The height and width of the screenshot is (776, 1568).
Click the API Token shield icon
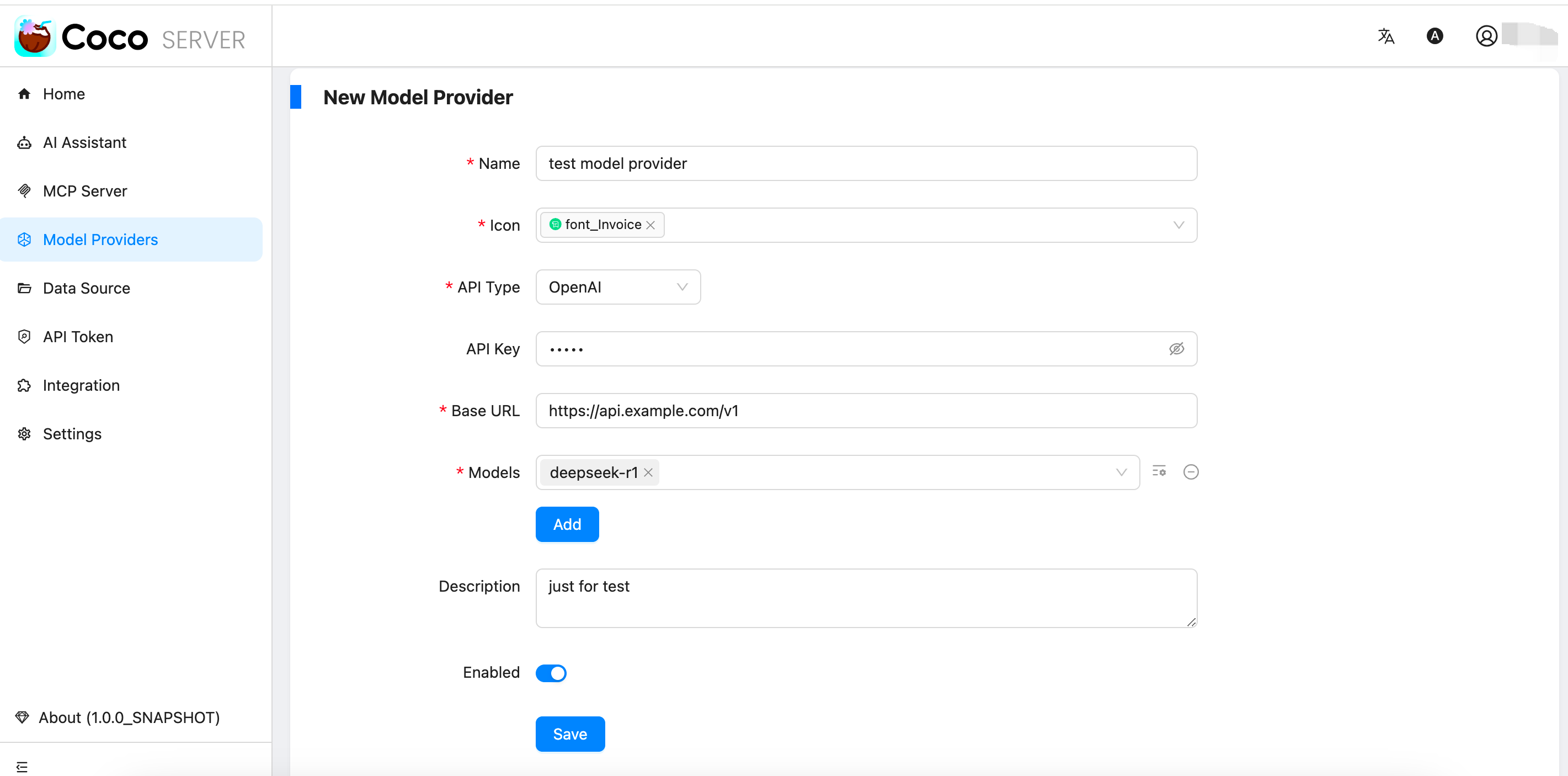pyautogui.click(x=24, y=337)
